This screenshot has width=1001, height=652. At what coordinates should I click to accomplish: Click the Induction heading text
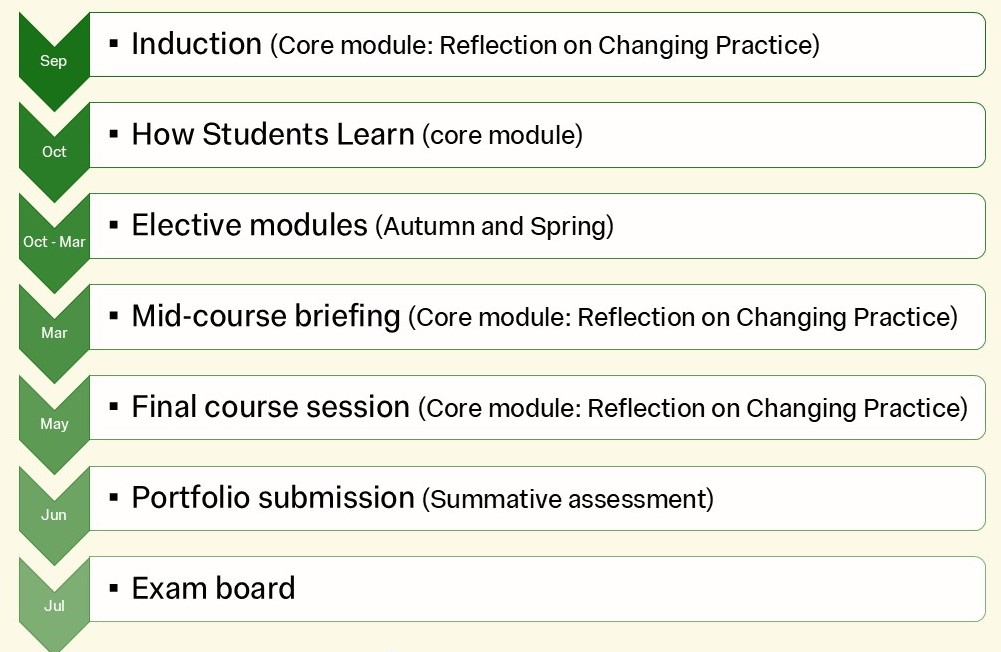pos(196,44)
